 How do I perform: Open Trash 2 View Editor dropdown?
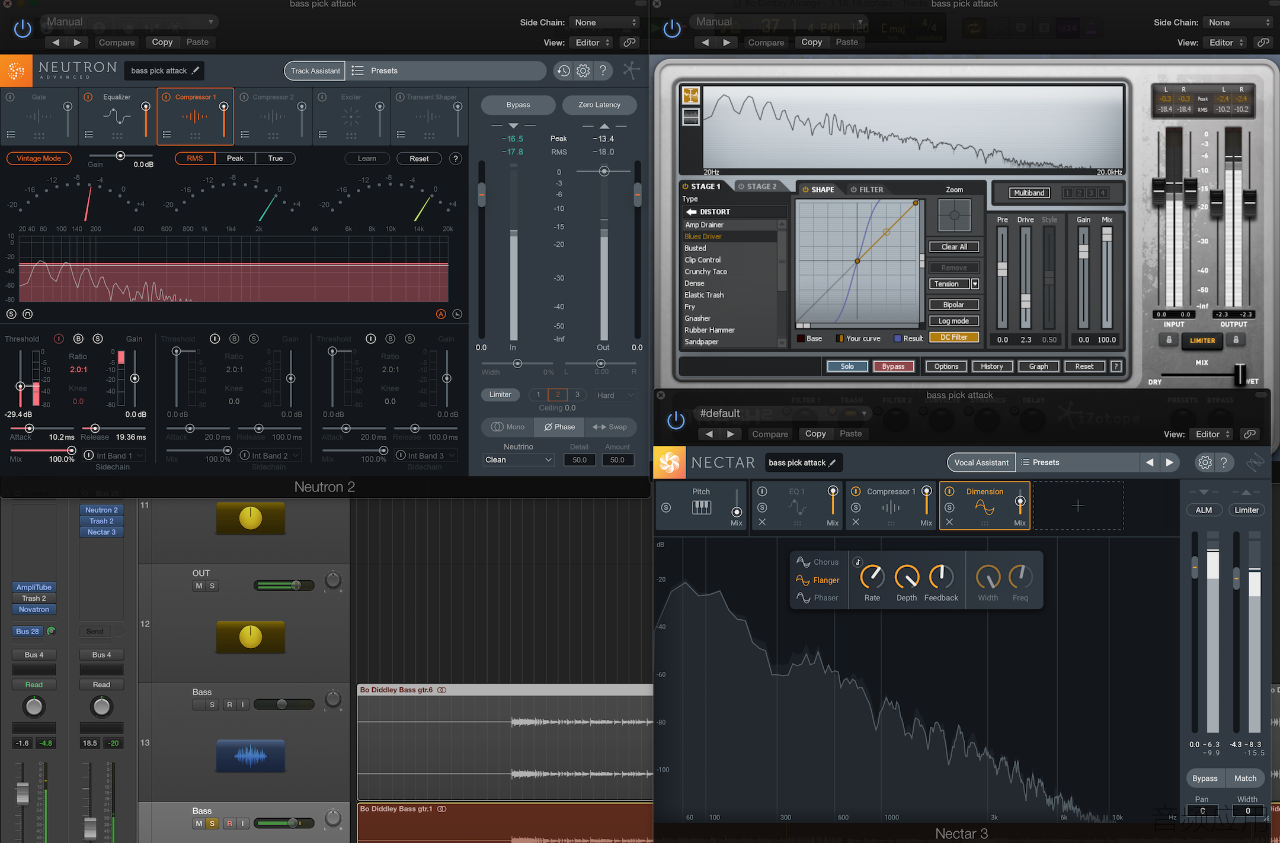[1225, 43]
